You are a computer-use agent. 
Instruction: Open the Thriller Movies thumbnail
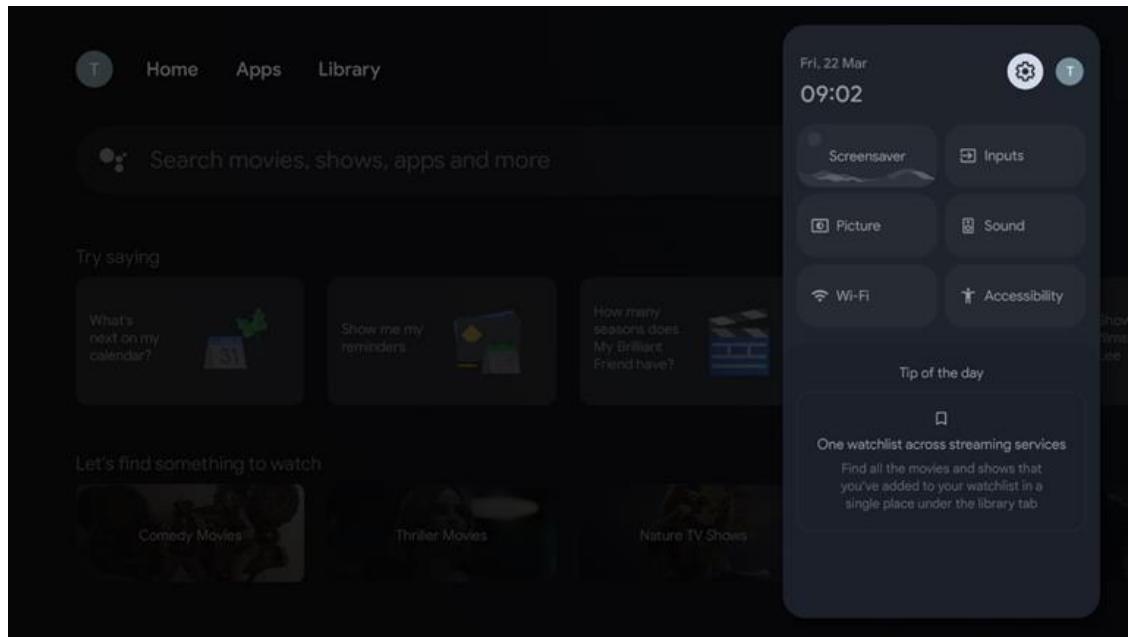(442, 534)
